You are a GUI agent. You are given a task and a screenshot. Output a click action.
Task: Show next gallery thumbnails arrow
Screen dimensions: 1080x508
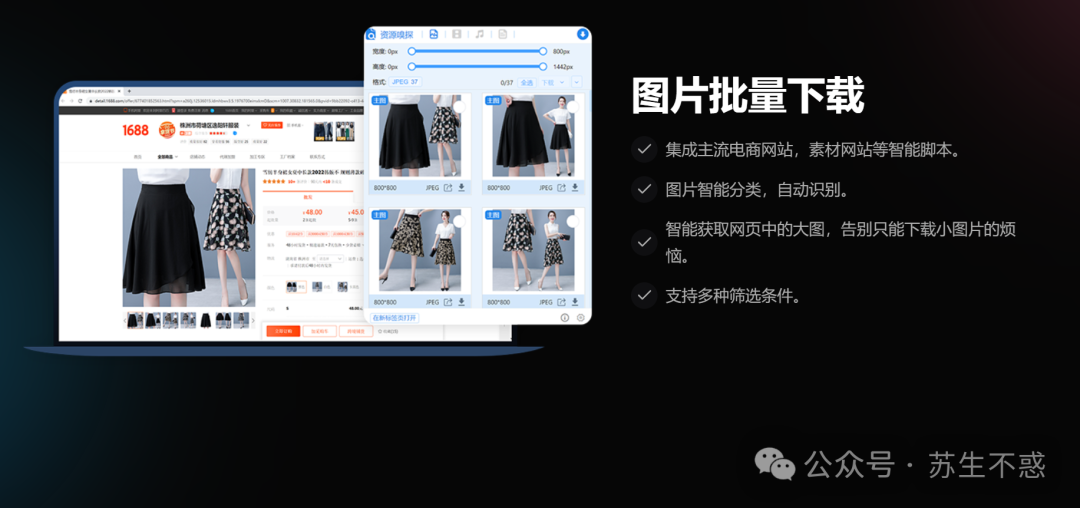(253, 320)
